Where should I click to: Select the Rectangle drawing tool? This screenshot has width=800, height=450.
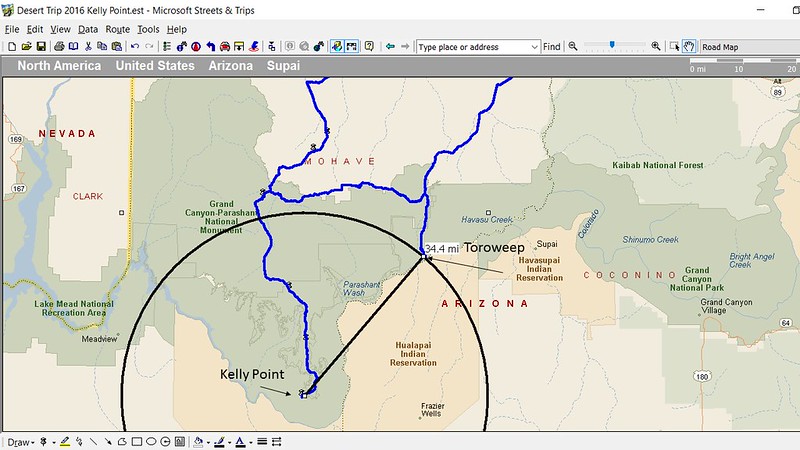pyautogui.click(x=137, y=442)
